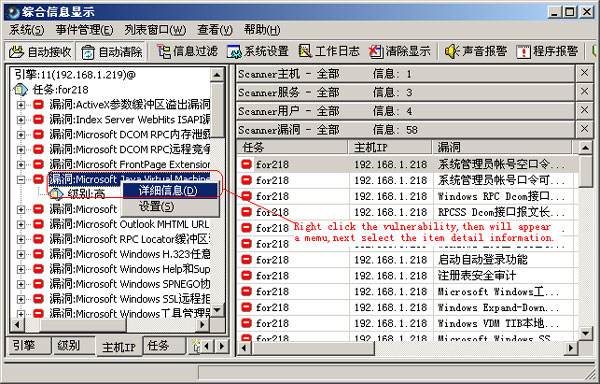Expand Microsoft Windows H.323 node
This screenshot has width=600, height=384.
click(x=21, y=254)
